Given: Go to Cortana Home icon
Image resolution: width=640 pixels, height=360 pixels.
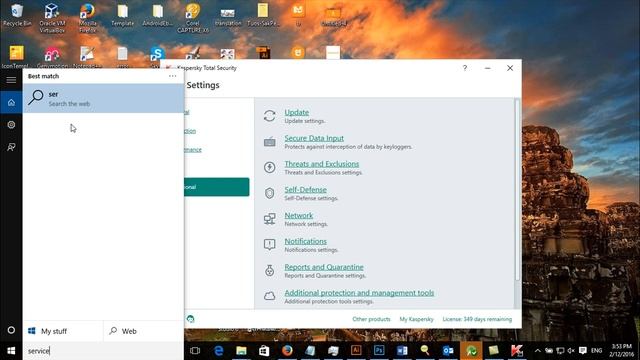Looking at the screenshot, I should [11, 102].
